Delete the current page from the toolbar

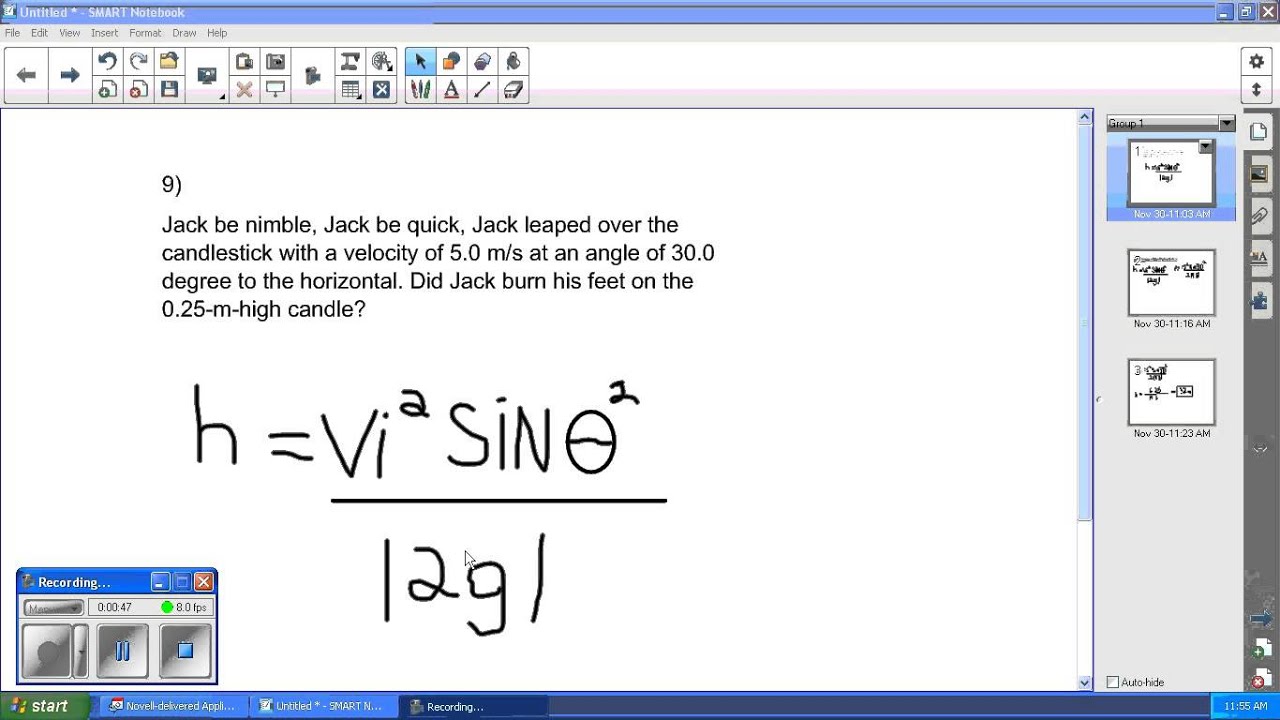(138, 90)
